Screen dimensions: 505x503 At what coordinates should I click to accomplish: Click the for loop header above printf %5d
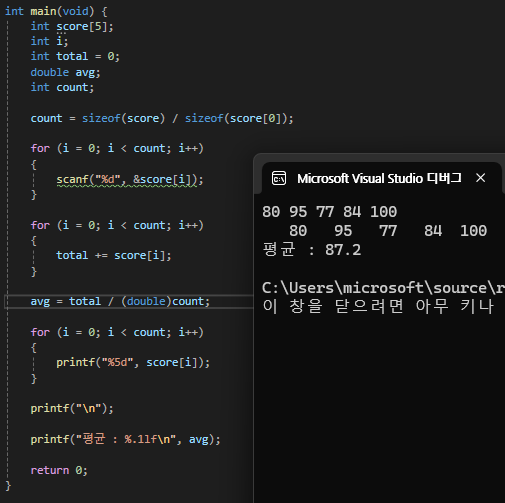tap(117, 332)
